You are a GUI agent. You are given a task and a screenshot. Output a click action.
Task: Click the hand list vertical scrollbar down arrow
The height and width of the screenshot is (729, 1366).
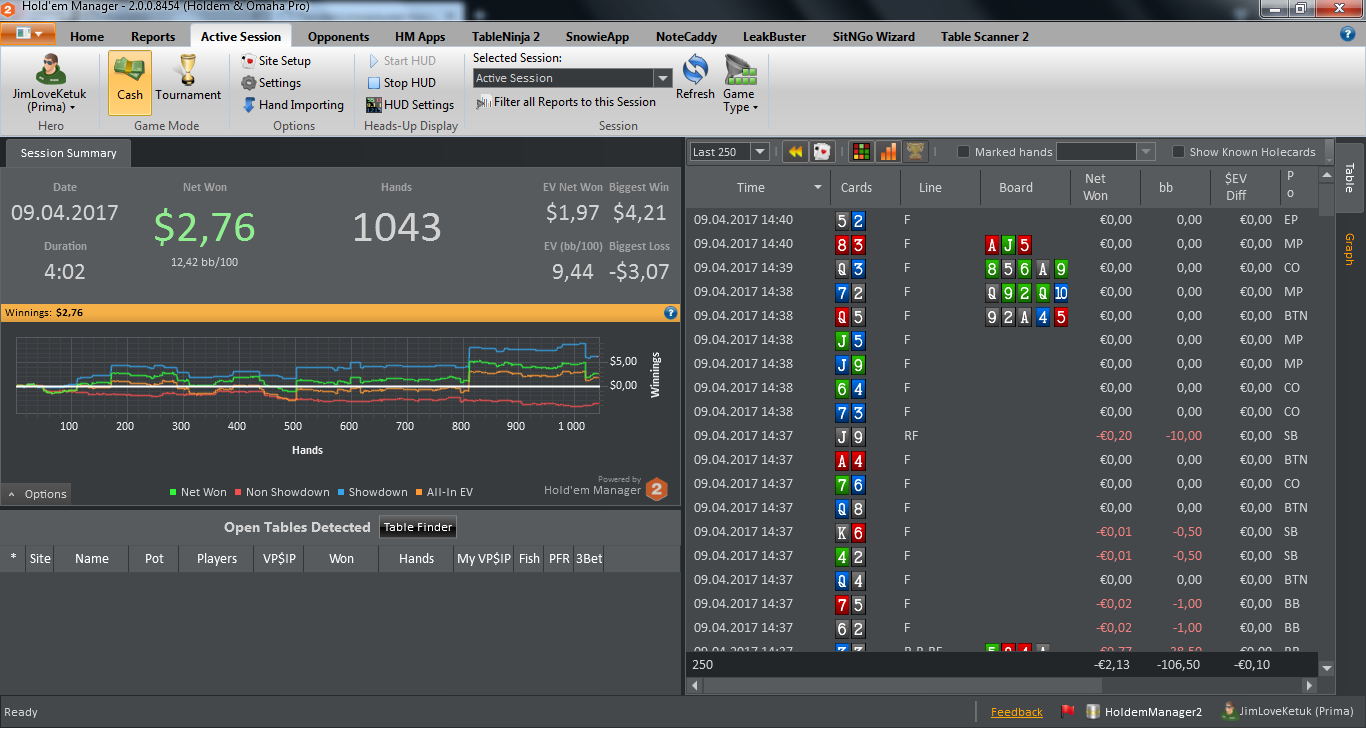click(1327, 667)
